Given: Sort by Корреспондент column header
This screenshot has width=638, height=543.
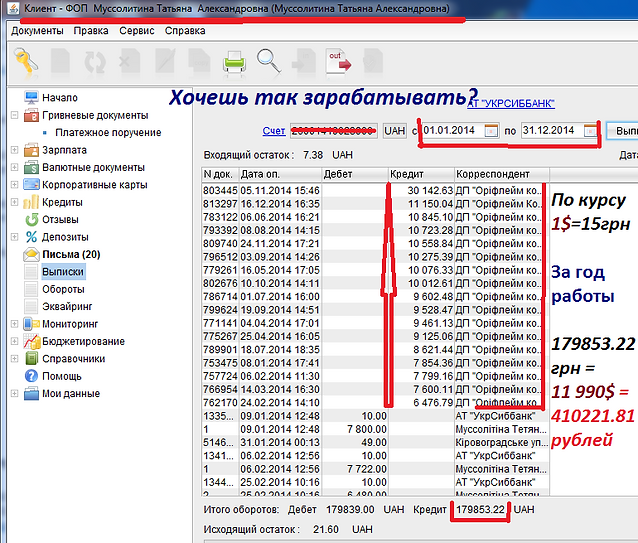Looking at the screenshot, I should (502, 174).
